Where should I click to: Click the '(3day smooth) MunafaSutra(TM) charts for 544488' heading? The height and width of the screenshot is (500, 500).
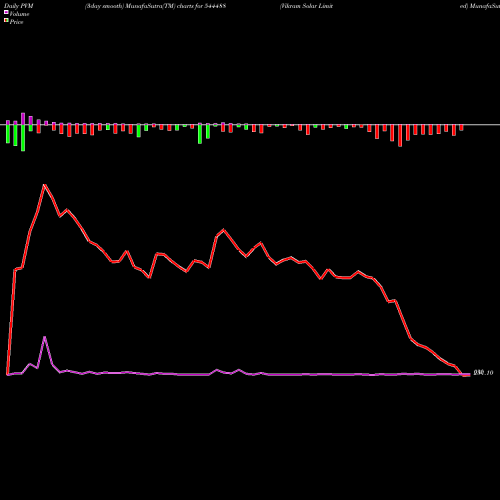point(155,6)
